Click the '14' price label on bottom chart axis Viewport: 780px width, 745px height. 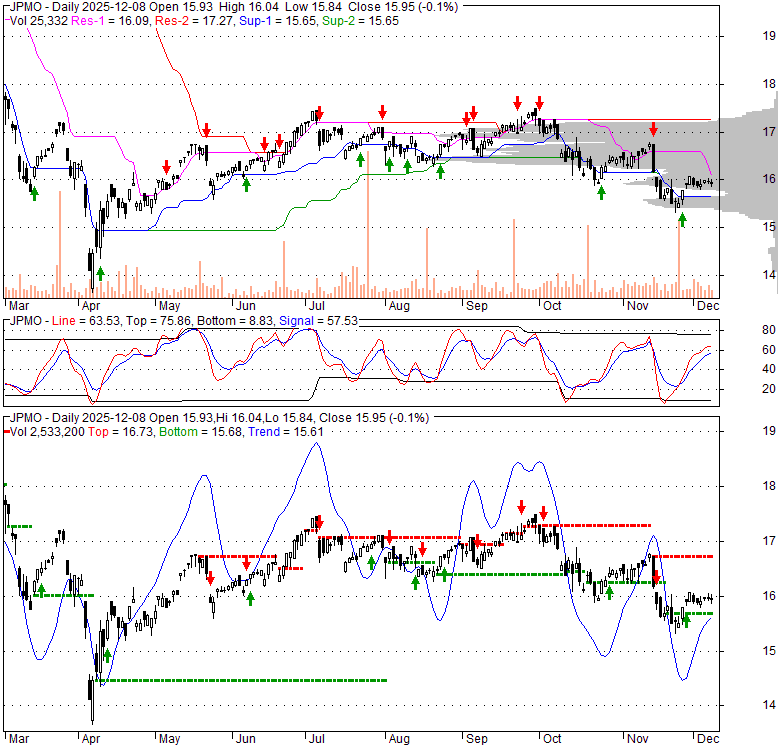(769, 704)
